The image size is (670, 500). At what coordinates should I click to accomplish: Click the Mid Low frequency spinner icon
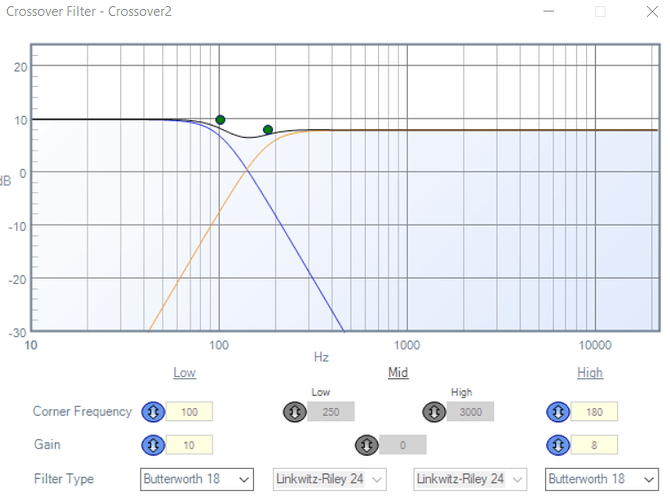click(294, 411)
